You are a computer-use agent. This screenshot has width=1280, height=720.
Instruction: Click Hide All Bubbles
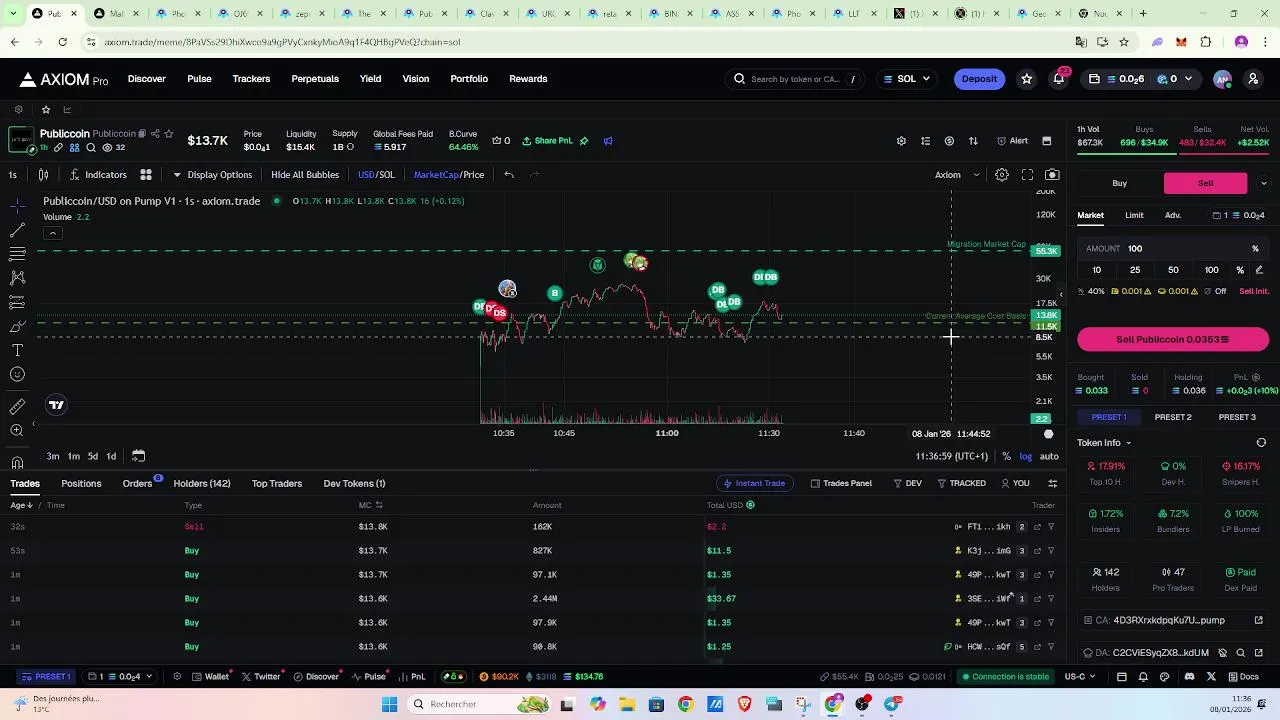(305, 175)
